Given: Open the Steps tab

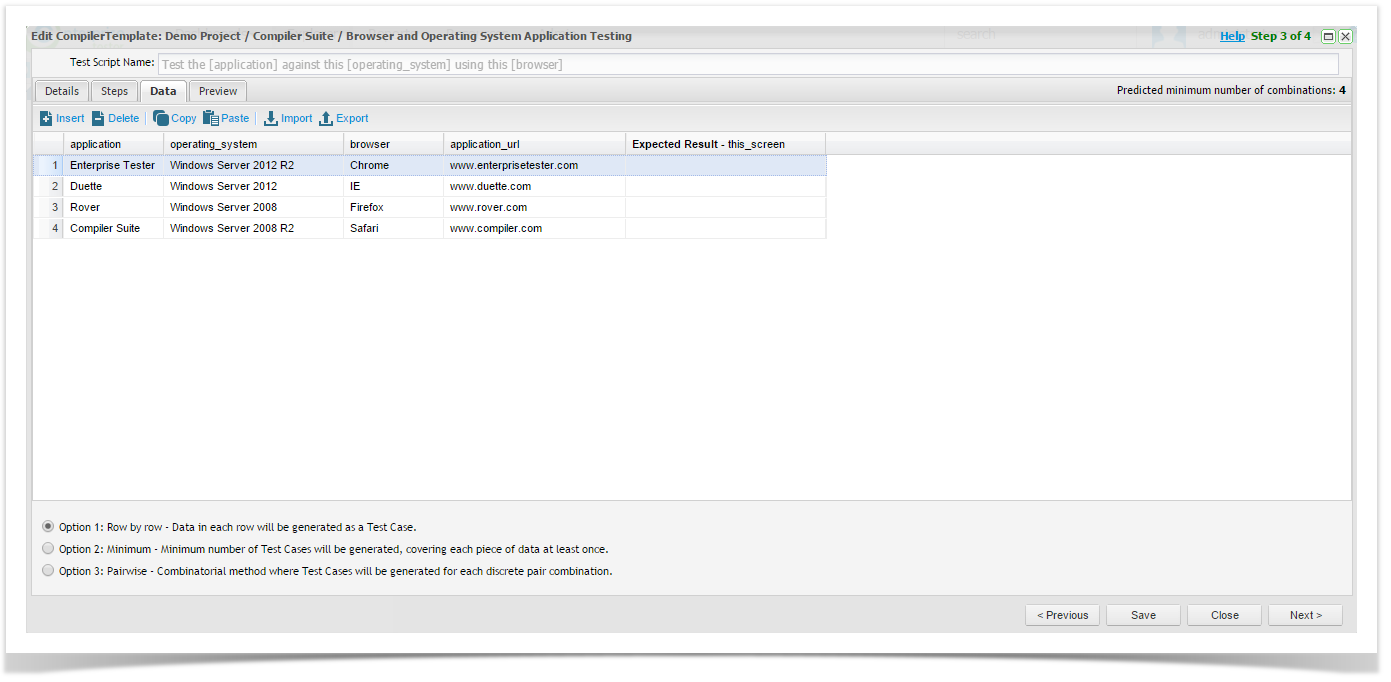Looking at the screenshot, I should click(115, 91).
